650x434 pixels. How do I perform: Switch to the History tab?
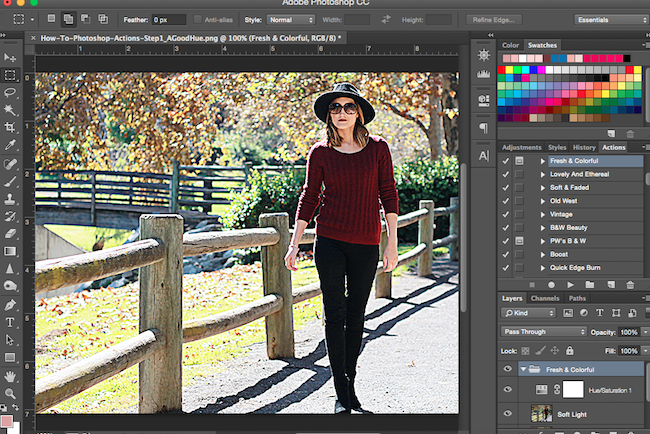click(584, 147)
